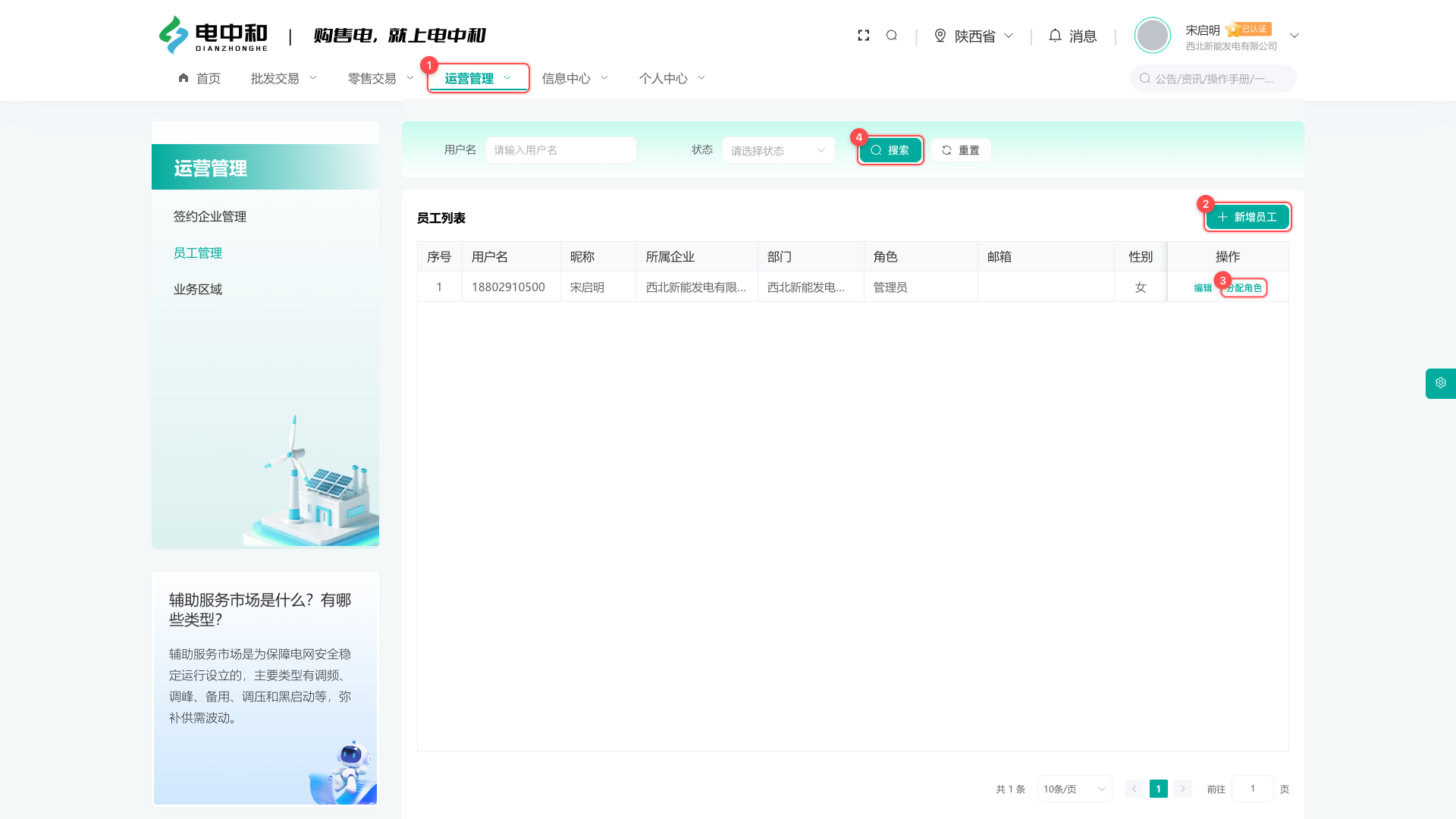
Task: Select page 1 in pagination
Action: pyautogui.click(x=1159, y=789)
